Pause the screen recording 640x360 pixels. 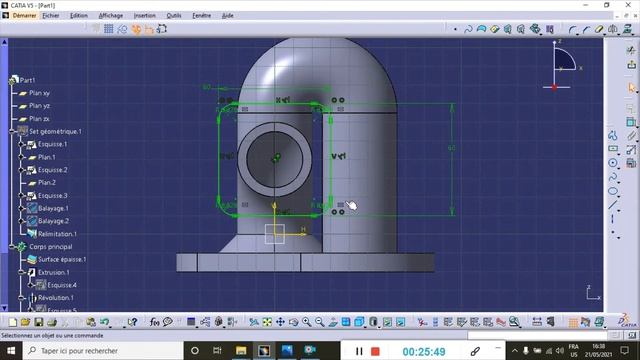tap(359, 351)
